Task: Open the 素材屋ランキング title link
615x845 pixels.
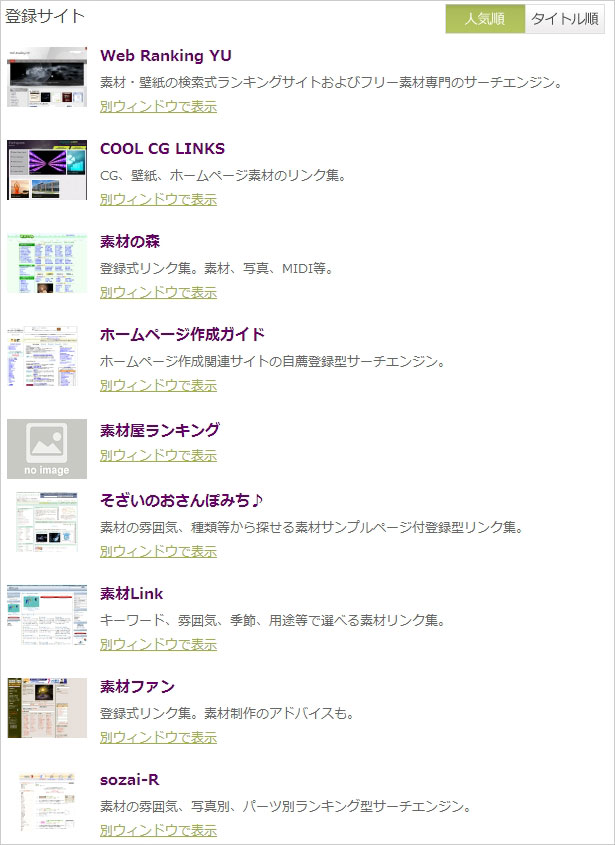Action: pyautogui.click(x=160, y=430)
